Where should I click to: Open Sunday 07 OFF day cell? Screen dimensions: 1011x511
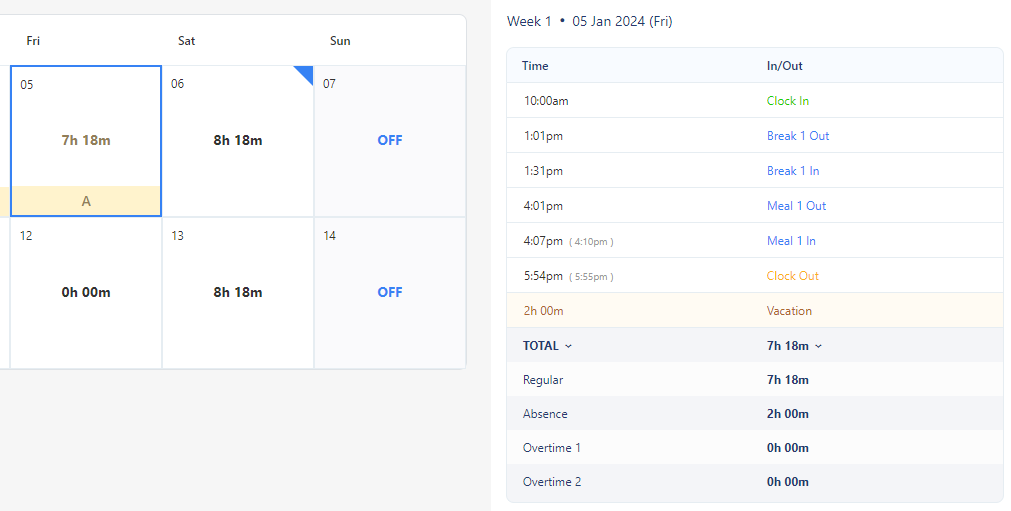389,141
